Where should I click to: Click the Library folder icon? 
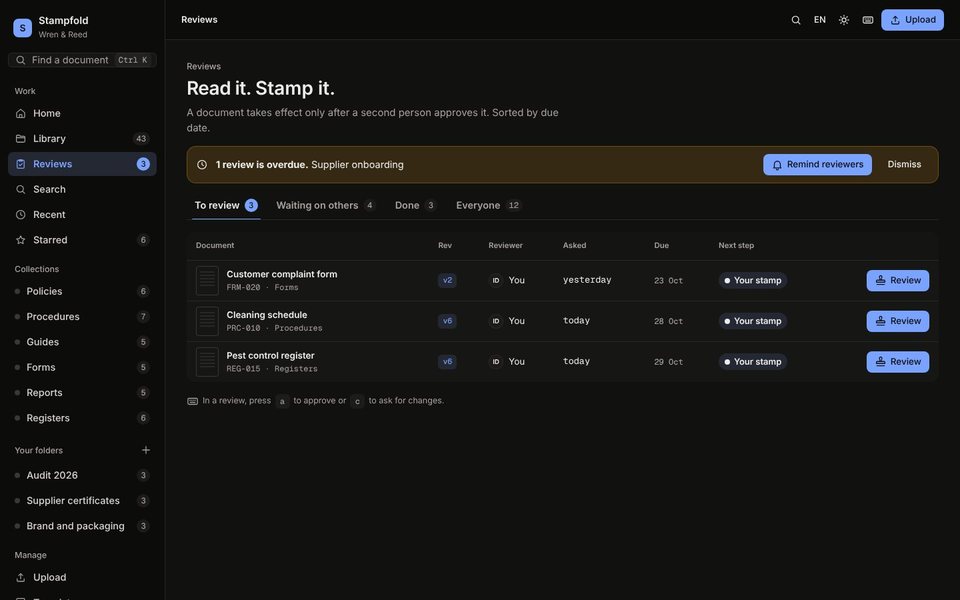click(x=21, y=138)
